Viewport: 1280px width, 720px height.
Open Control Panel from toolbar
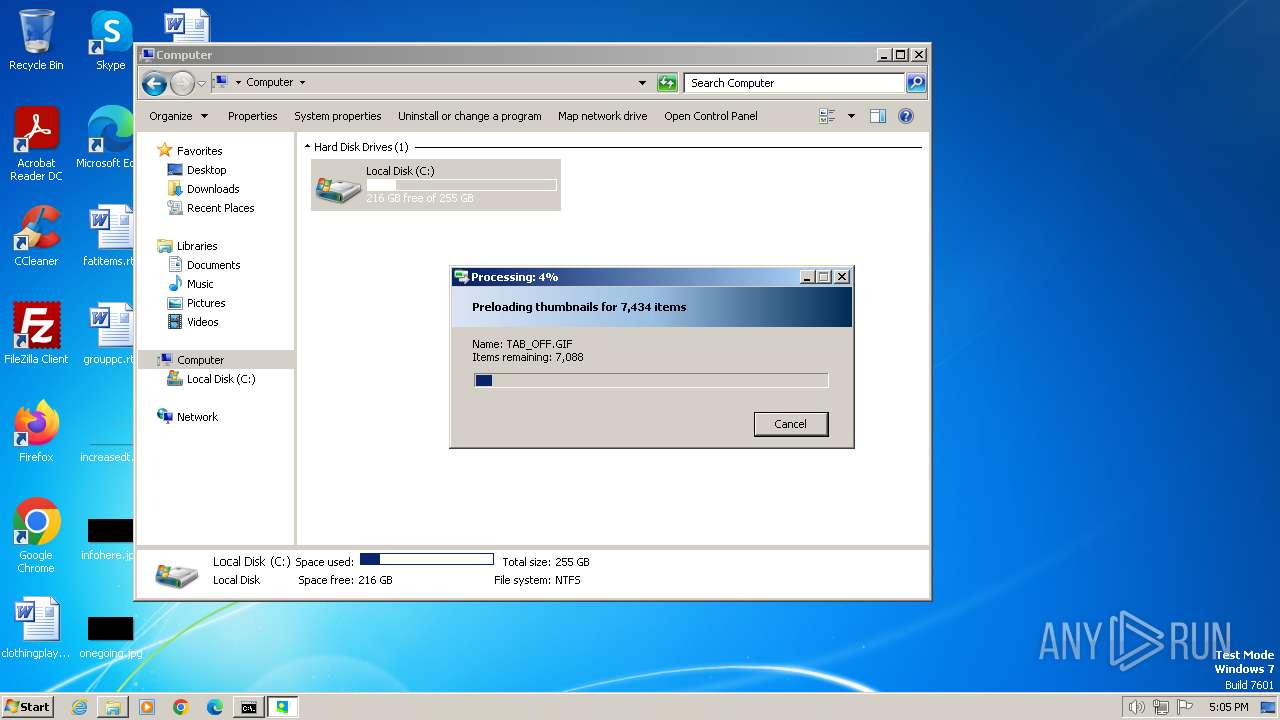click(x=711, y=116)
